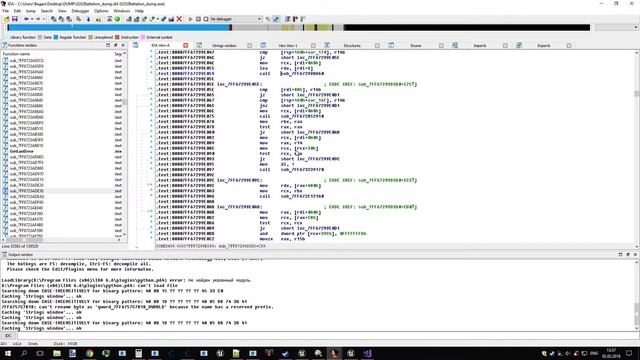Viewport: 640px width, 360px height.
Task: Switch to the Enums tab
Action: [x=416, y=45]
